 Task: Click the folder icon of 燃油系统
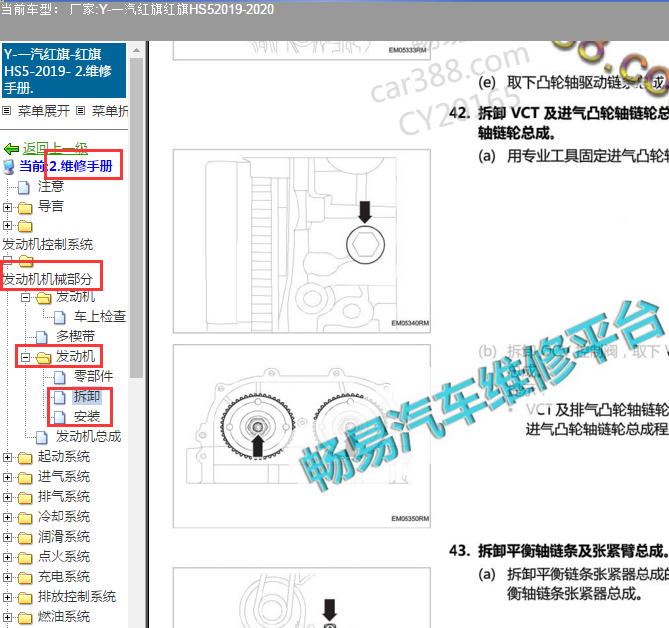pos(26,618)
